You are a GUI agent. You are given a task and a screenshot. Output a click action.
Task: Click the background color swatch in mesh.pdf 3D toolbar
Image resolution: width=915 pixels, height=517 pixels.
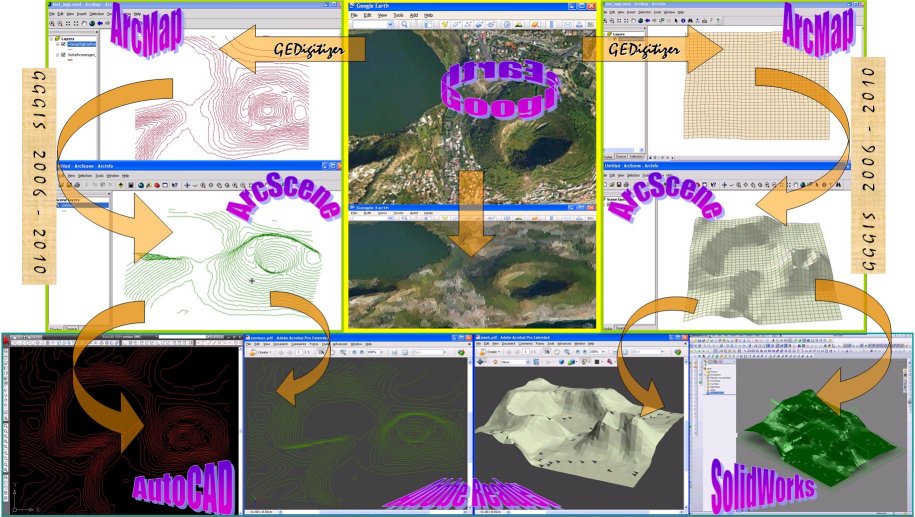596,362
